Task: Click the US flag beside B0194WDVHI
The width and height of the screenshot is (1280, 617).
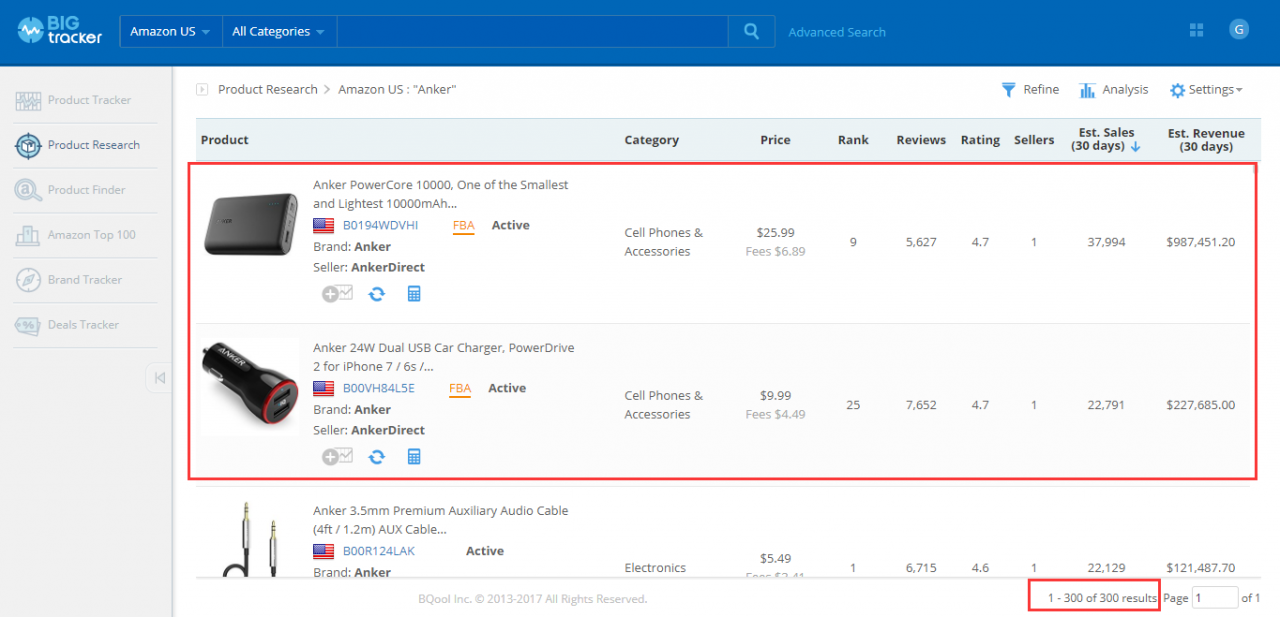Action: pyautogui.click(x=323, y=226)
